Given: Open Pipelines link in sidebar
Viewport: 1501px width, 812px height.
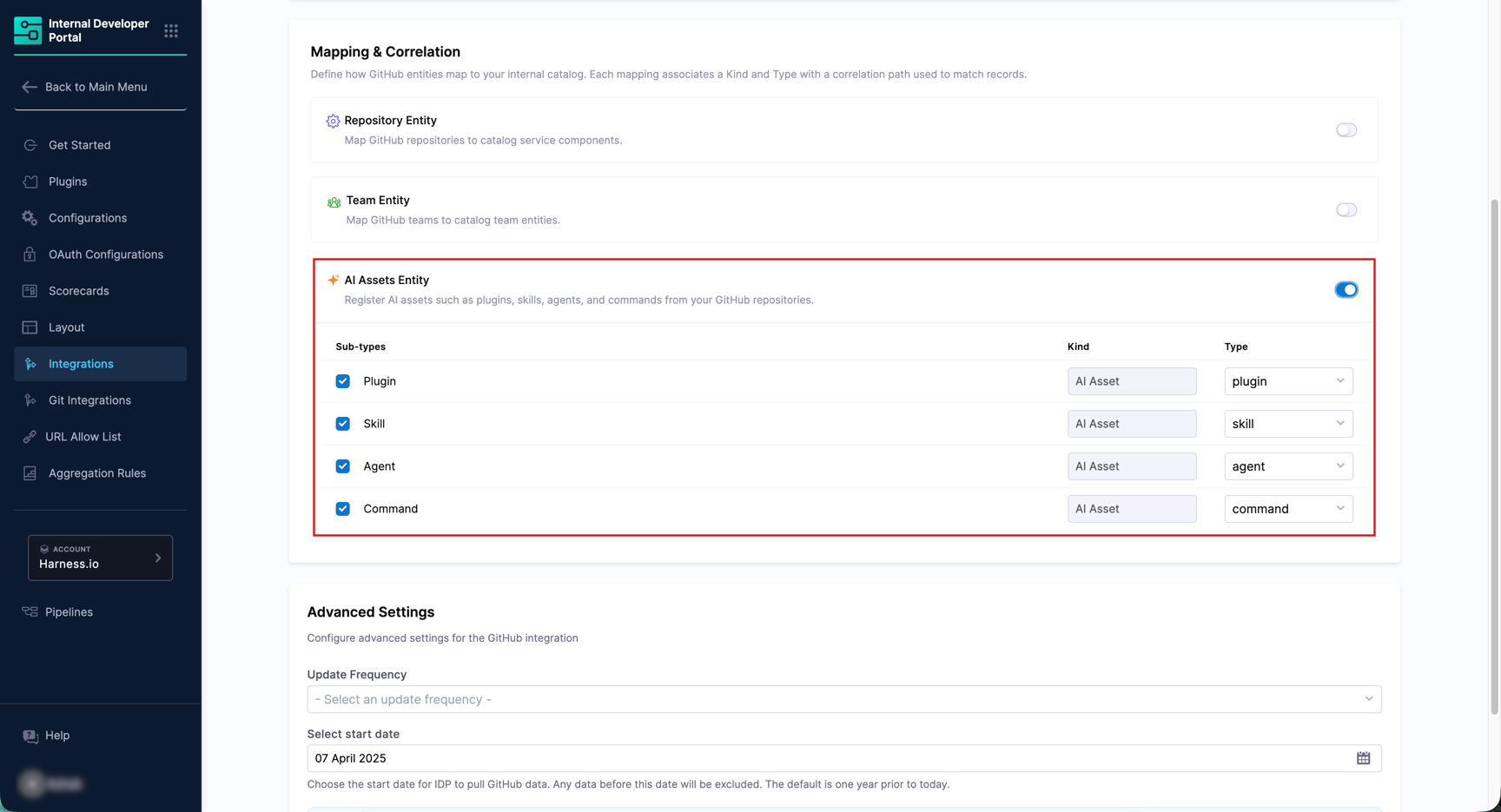Looking at the screenshot, I should (x=69, y=612).
